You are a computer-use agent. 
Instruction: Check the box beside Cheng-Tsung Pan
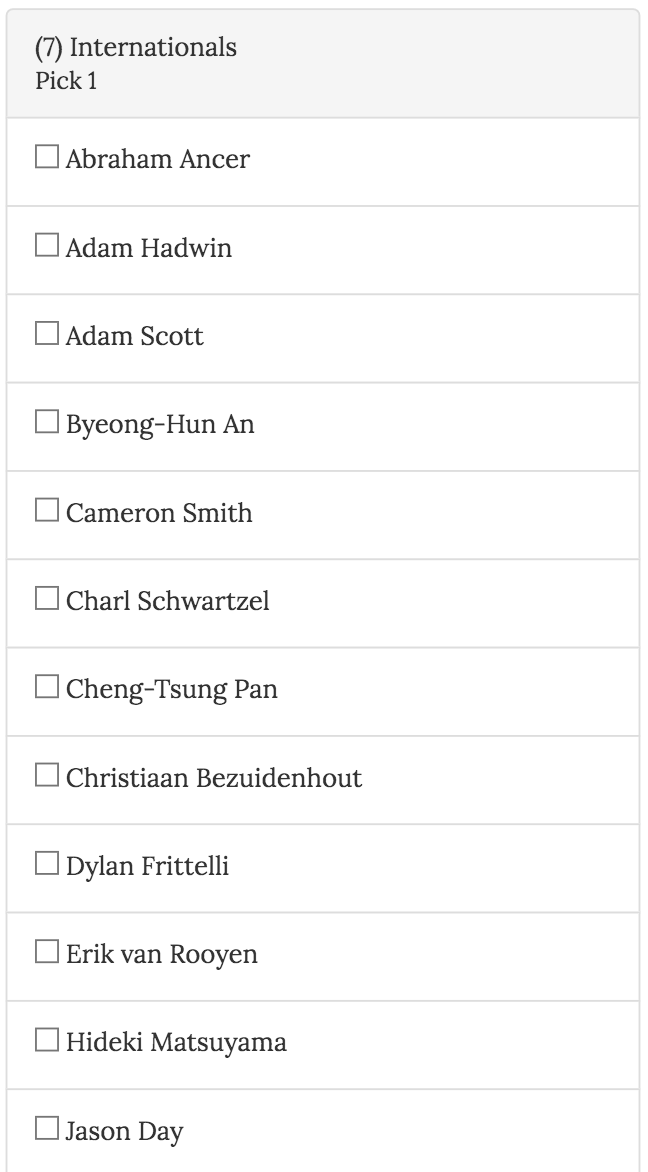[x=47, y=687]
